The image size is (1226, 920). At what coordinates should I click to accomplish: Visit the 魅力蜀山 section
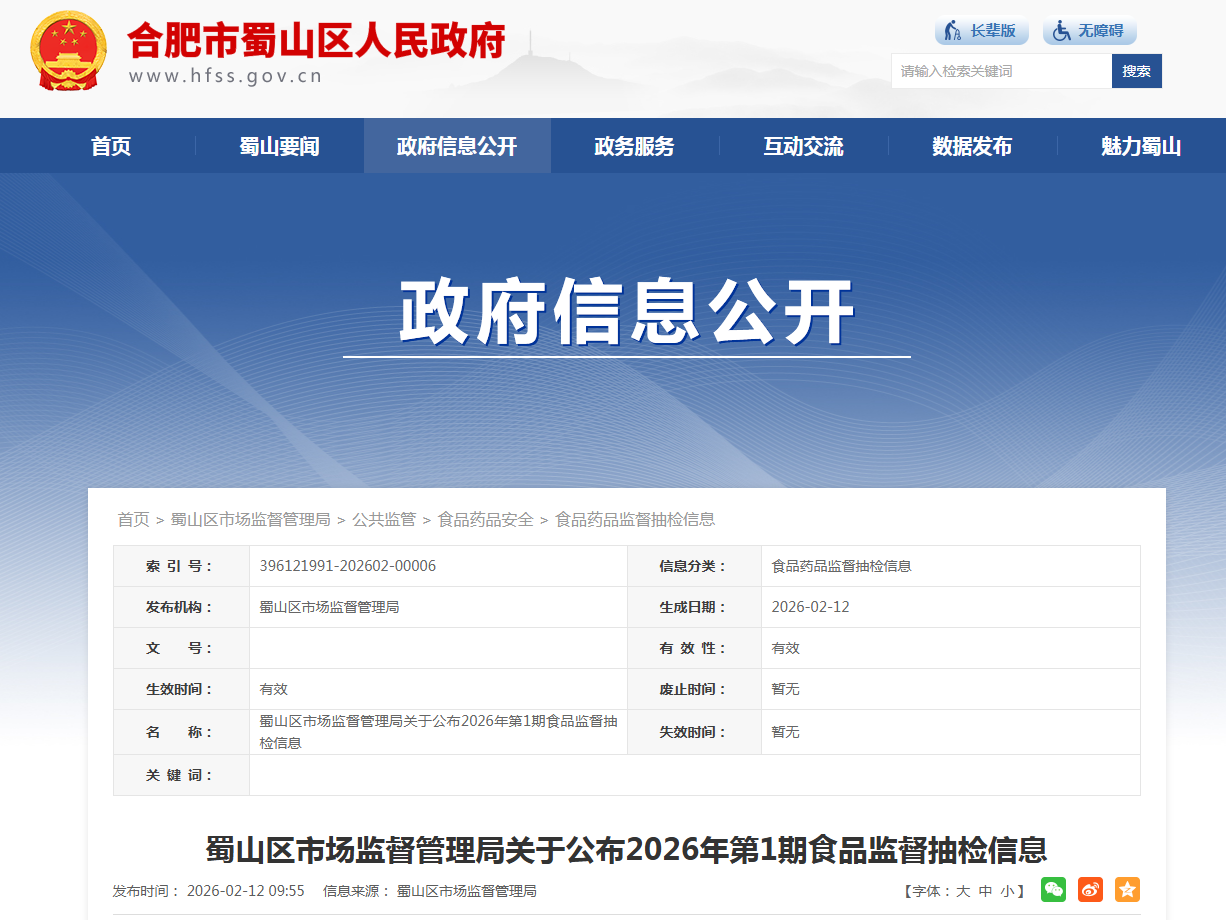(1141, 146)
